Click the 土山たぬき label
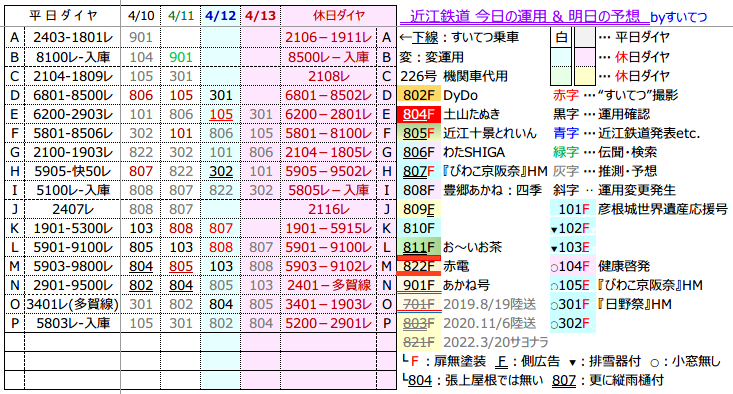733x394 pixels. [x=471, y=114]
